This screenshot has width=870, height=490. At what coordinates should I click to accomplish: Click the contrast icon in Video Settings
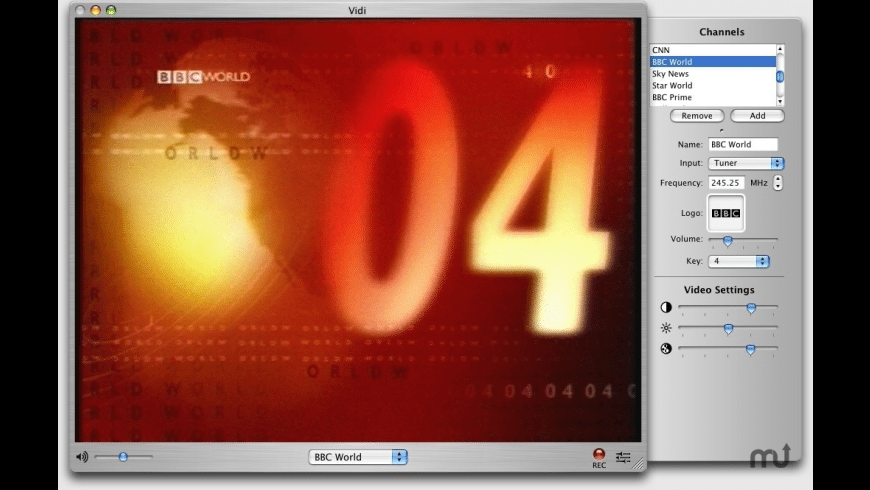click(x=666, y=307)
